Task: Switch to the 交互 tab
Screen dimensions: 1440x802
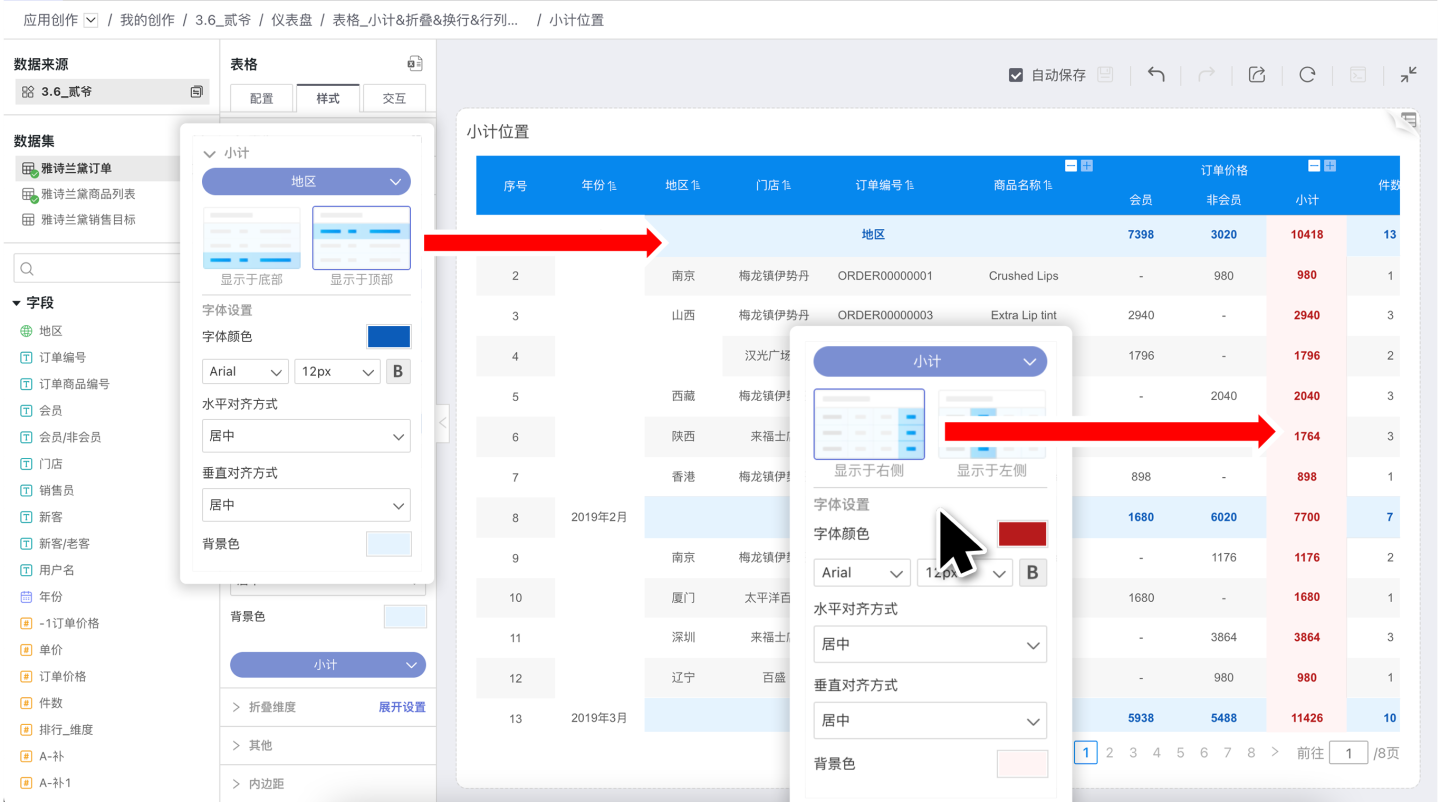Action: point(394,98)
